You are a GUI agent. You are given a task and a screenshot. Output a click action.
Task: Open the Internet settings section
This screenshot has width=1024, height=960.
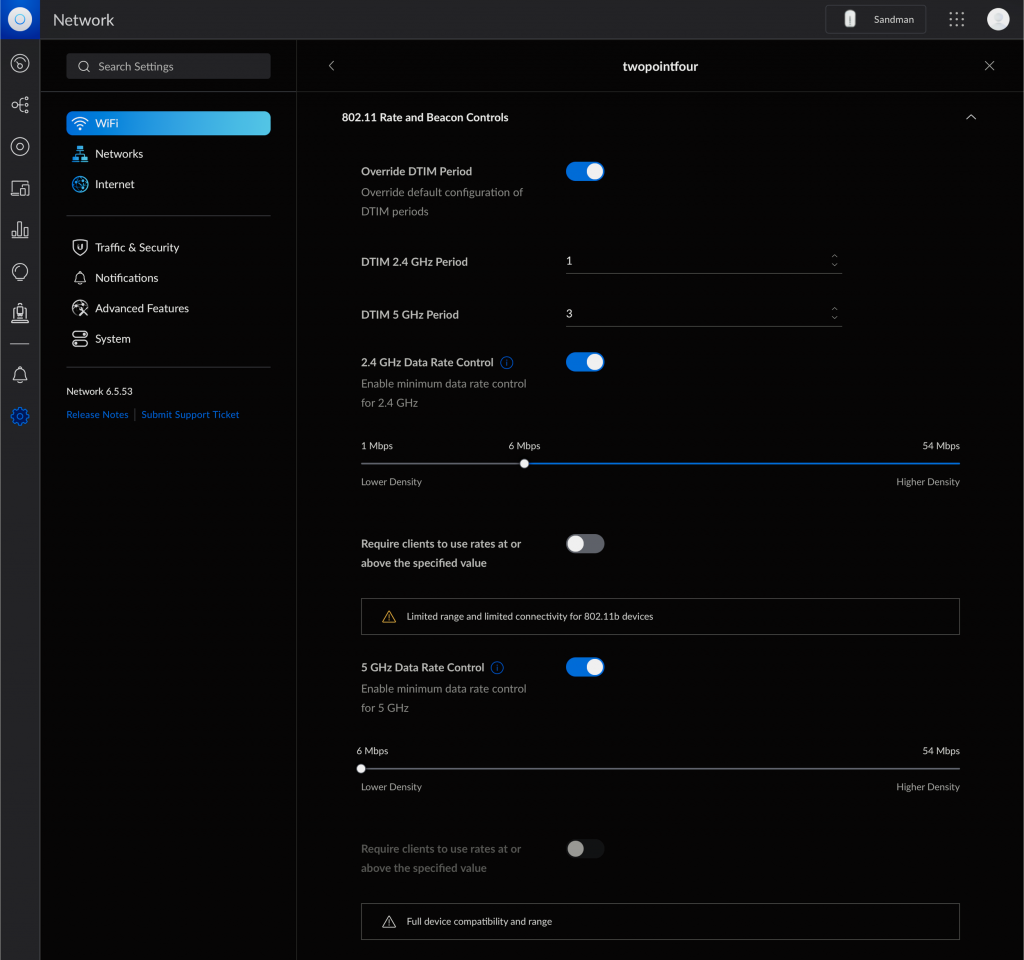click(x=113, y=184)
